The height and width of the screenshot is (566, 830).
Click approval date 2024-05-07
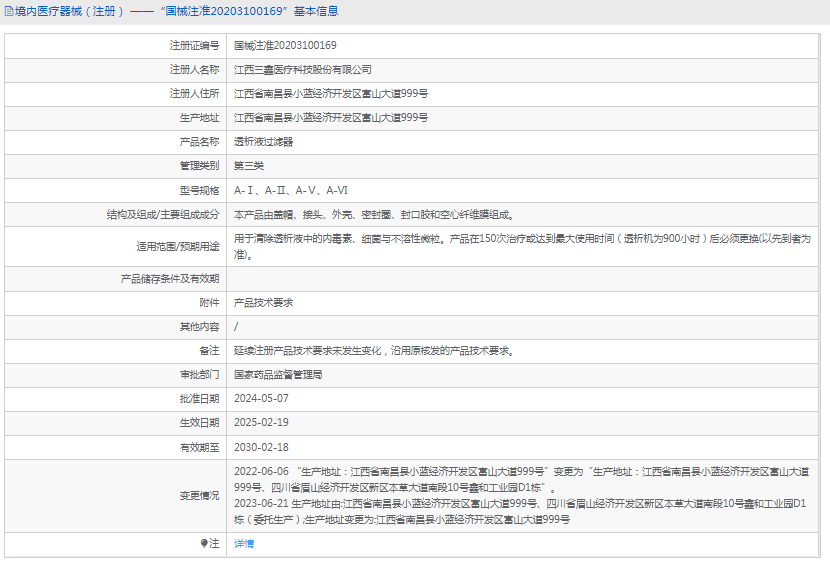tap(261, 399)
